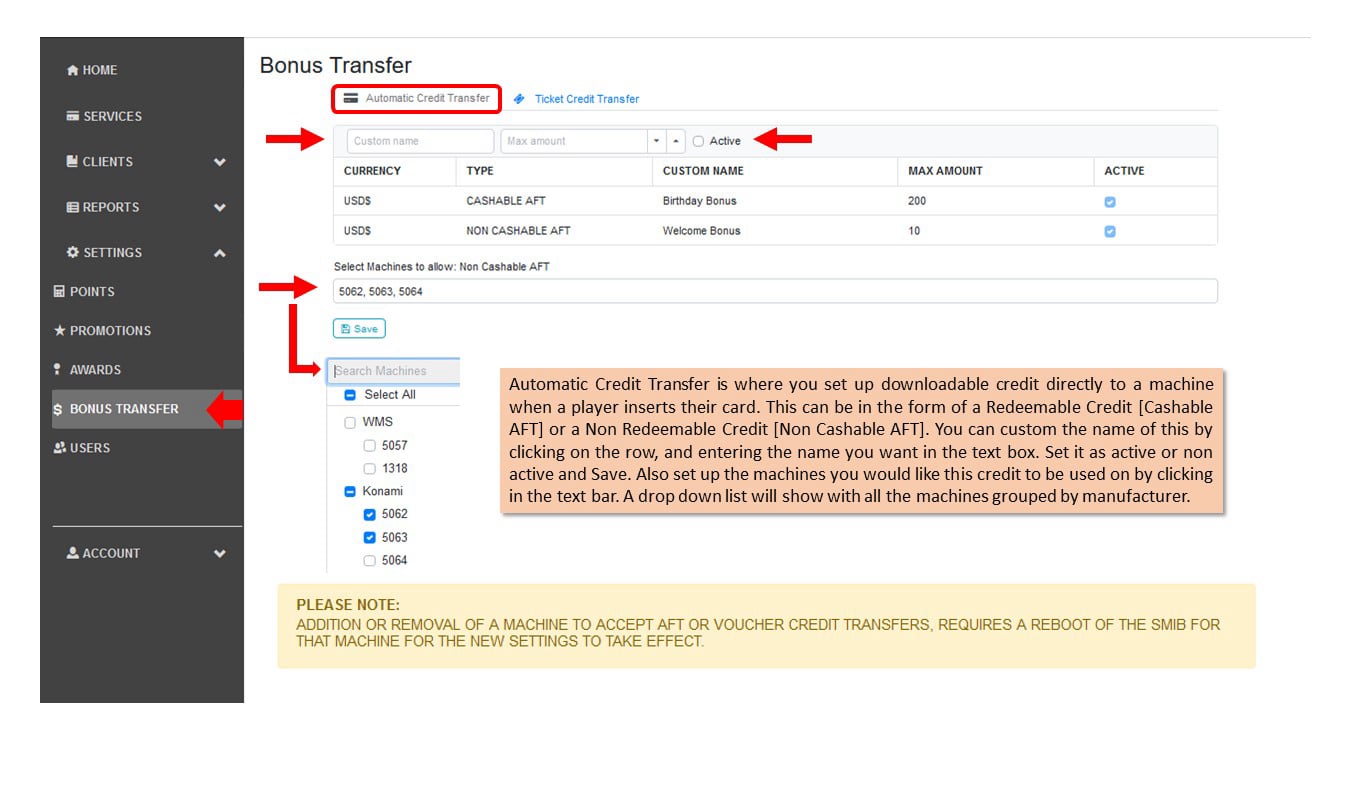Focus the Search Machines box
1361x794 pixels.
(x=394, y=371)
